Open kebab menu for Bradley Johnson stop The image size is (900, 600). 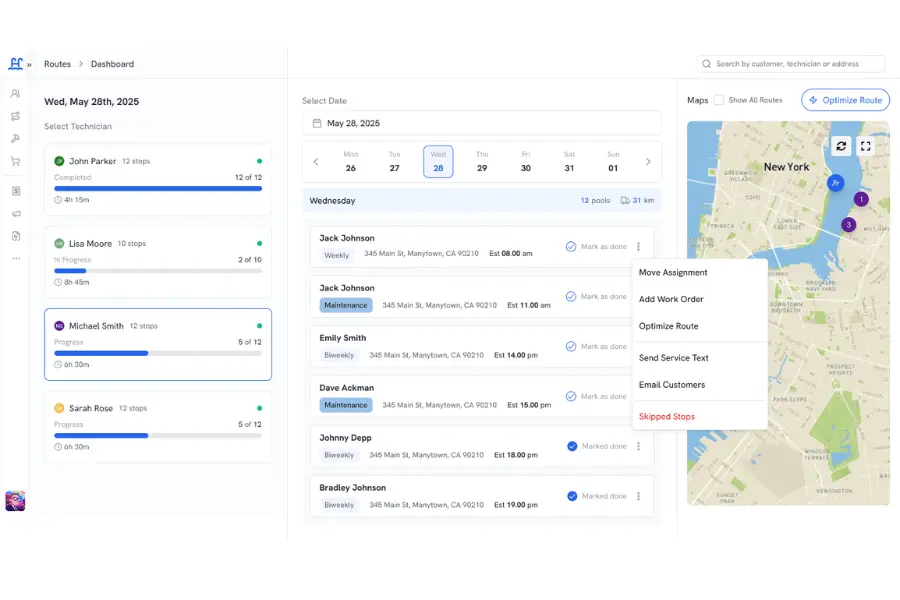point(638,496)
